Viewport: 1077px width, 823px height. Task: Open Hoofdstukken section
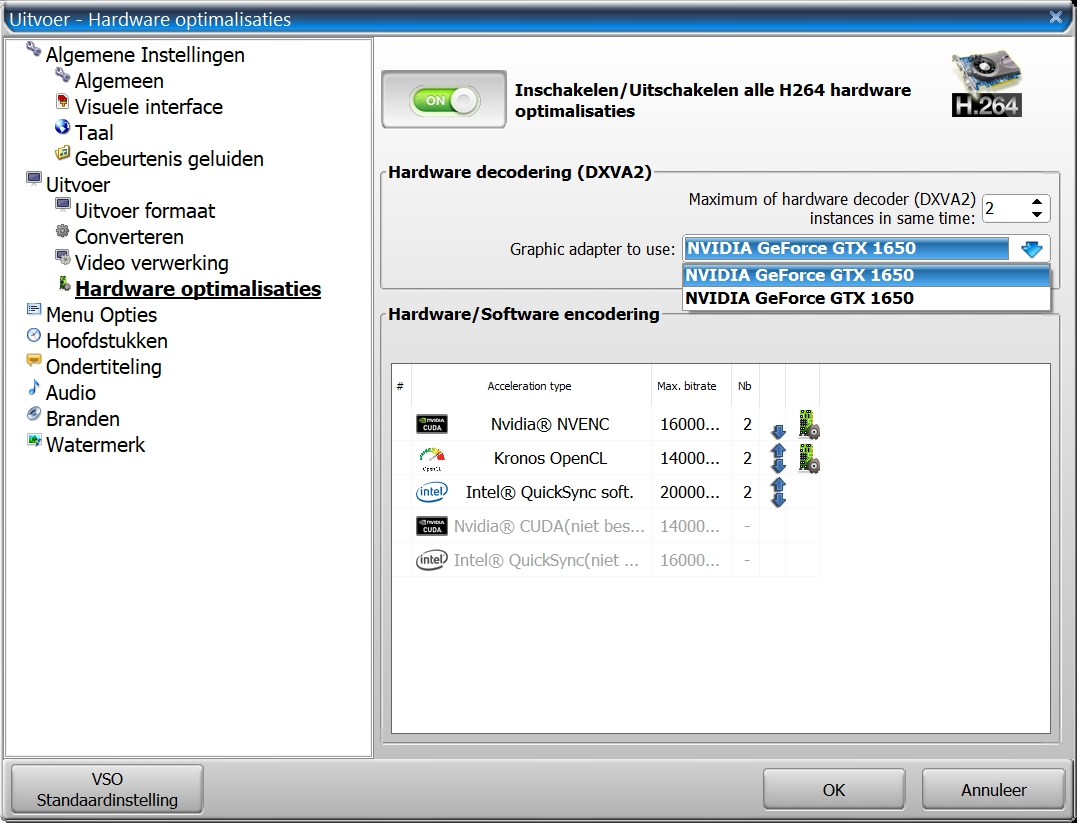click(x=106, y=341)
